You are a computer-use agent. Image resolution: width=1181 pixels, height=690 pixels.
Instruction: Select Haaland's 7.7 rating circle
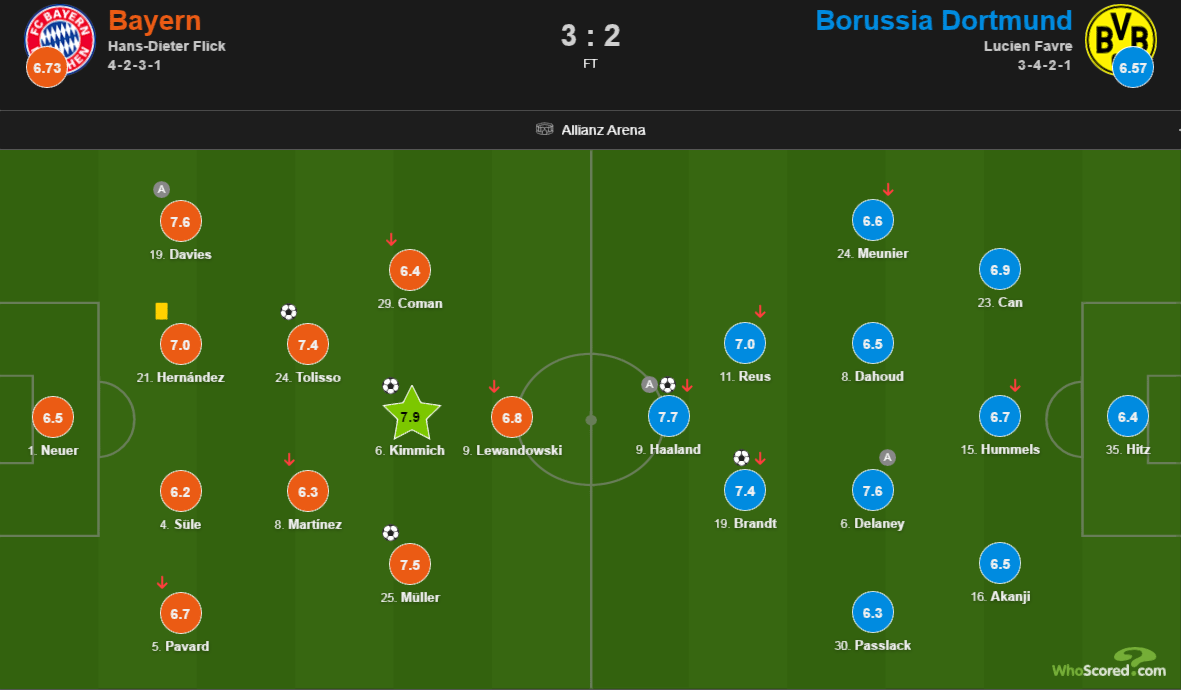tap(668, 417)
